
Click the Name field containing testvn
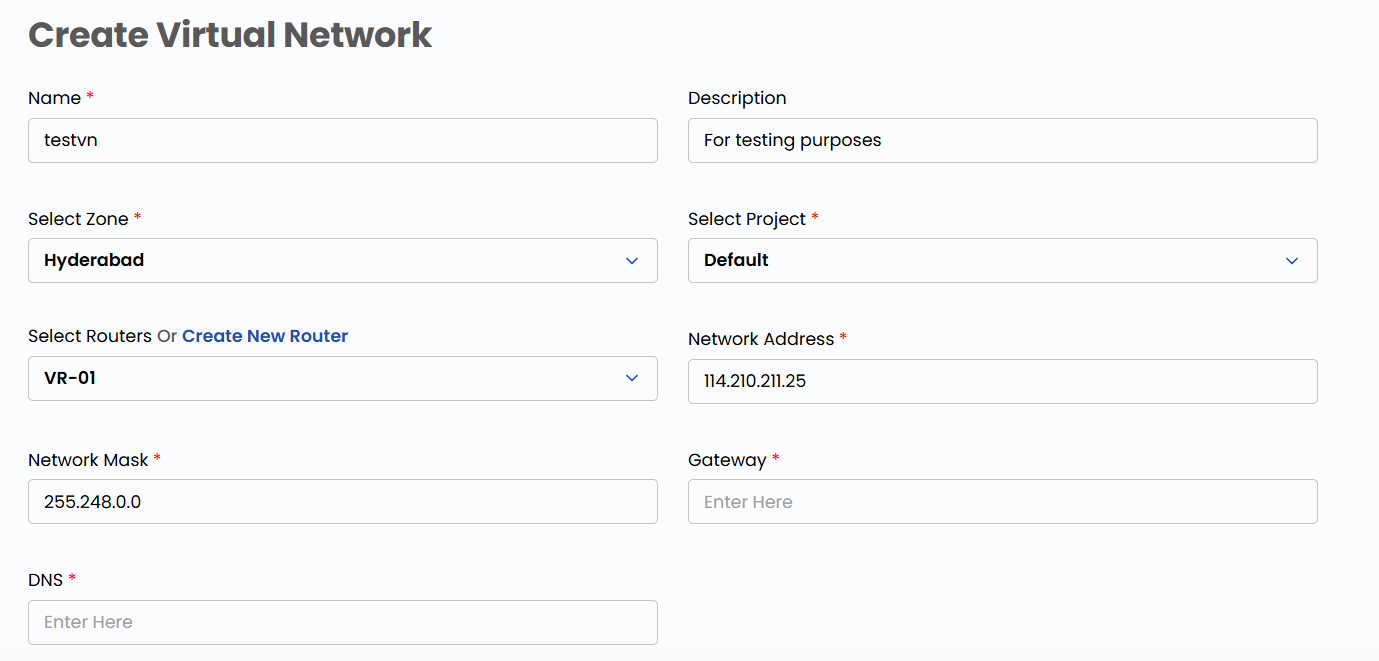click(x=342, y=140)
